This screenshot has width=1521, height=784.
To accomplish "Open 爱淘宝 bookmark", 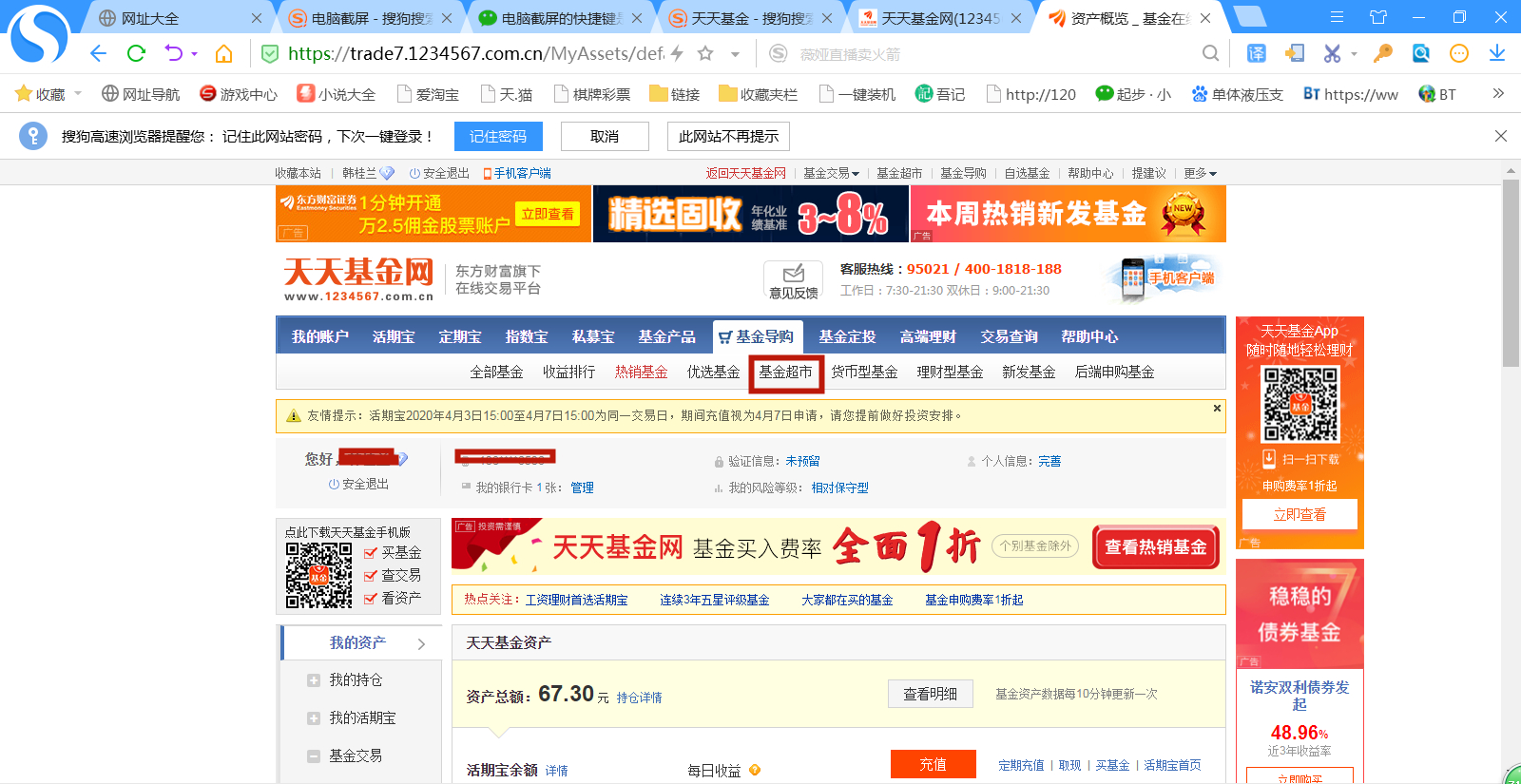I will click(428, 94).
